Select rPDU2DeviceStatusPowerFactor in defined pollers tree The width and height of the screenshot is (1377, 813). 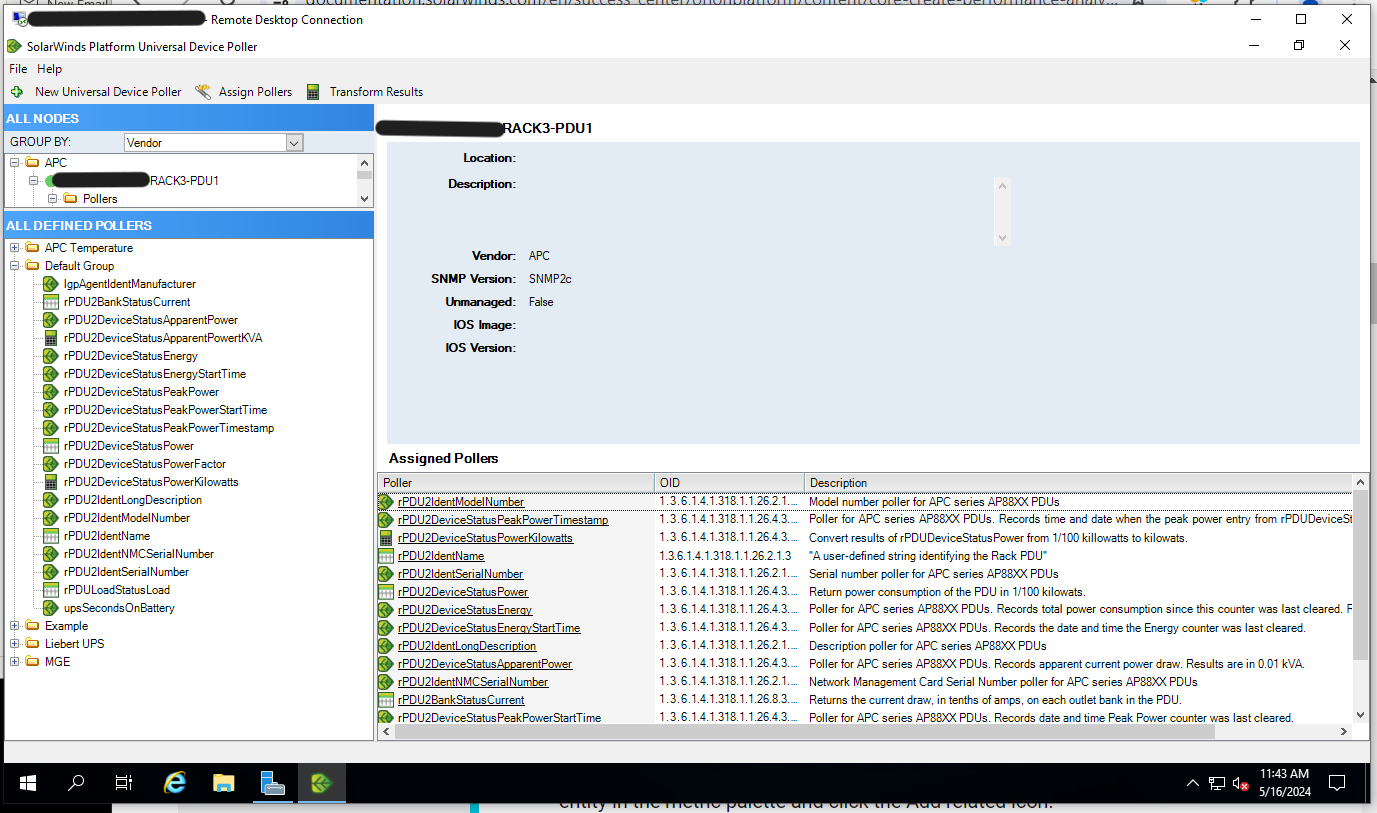(x=145, y=464)
